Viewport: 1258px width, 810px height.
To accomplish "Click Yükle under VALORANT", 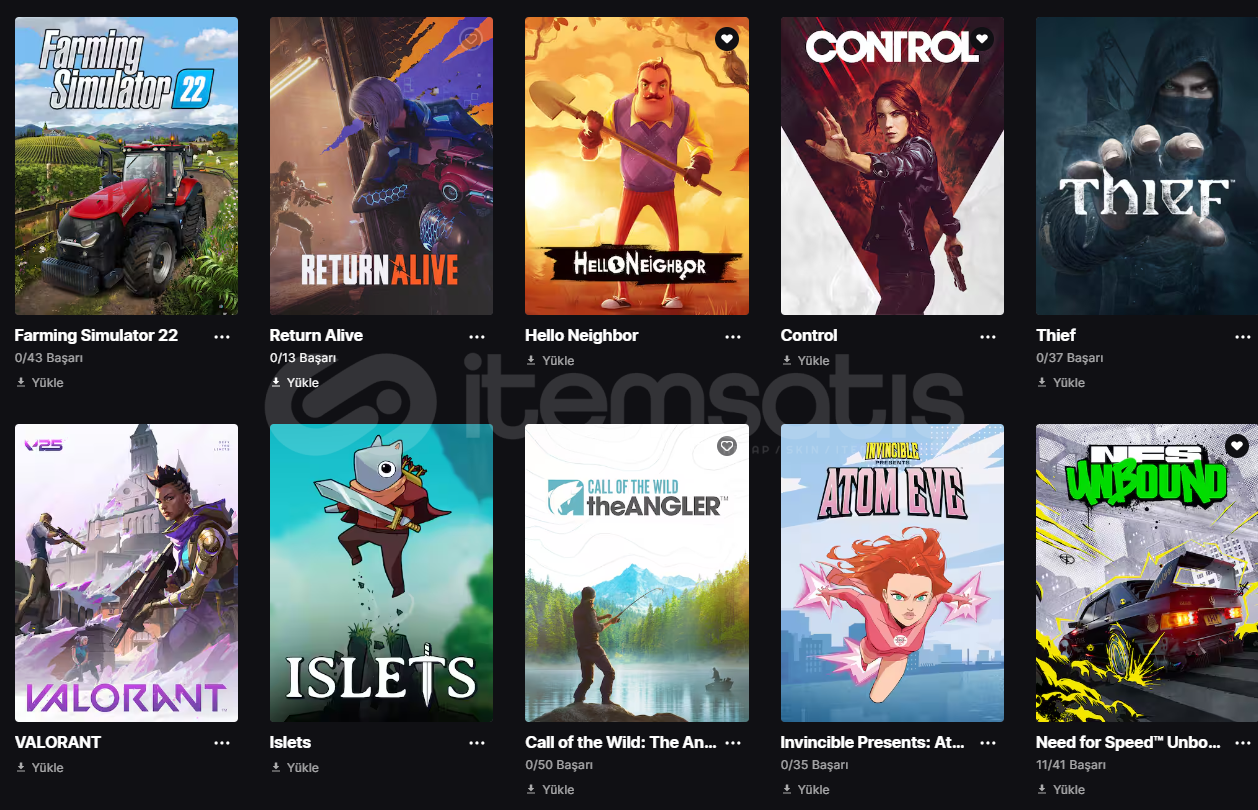I will (x=47, y=767).
